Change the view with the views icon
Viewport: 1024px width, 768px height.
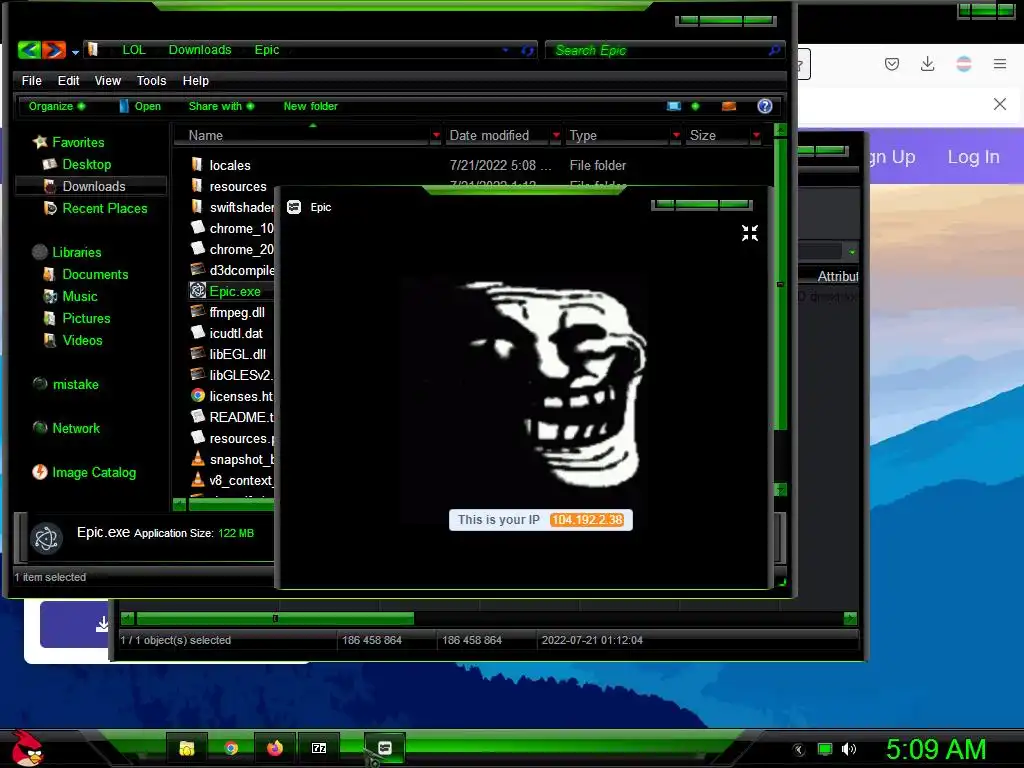point(673,106)
